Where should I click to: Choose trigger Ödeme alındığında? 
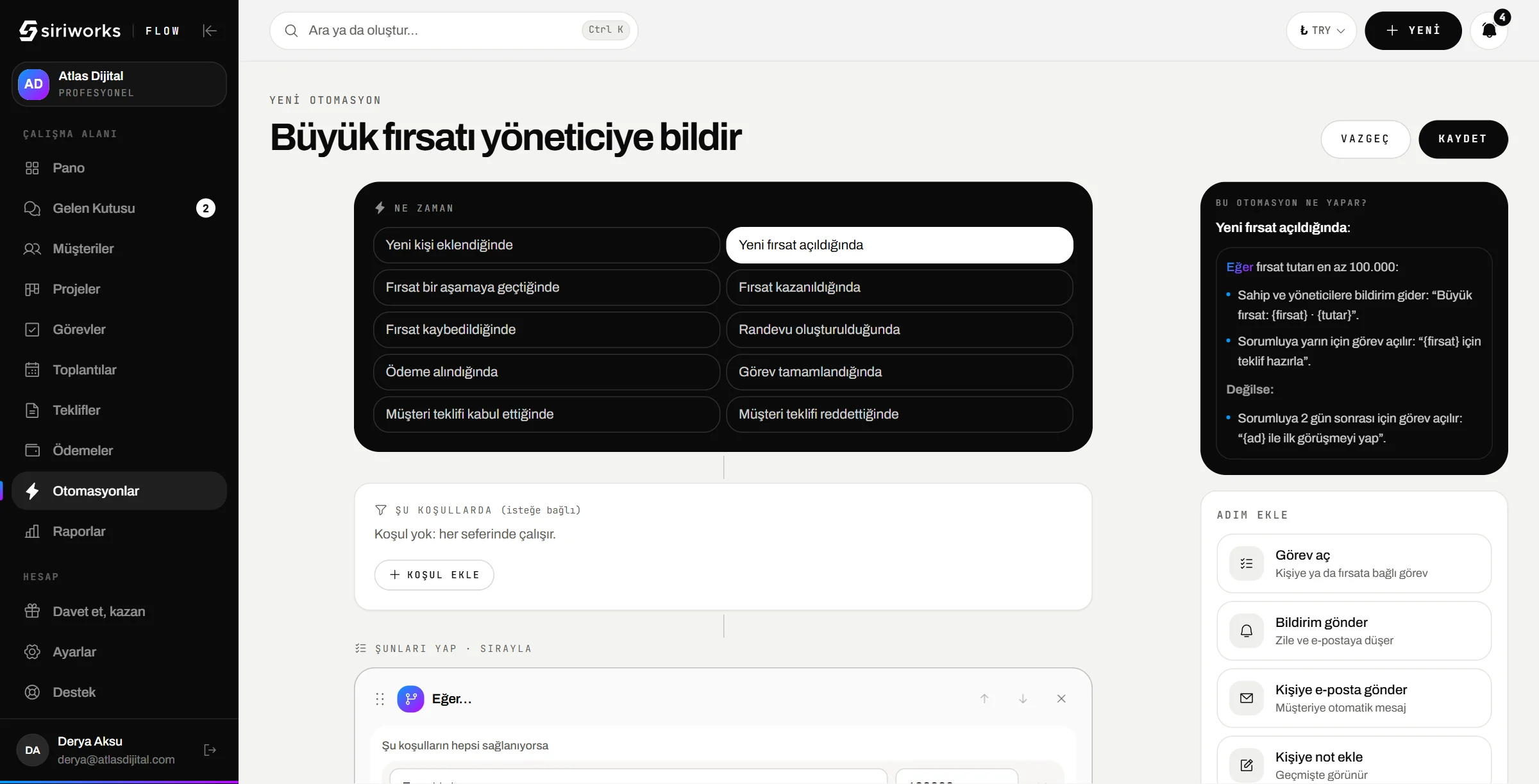pos(546,372)
